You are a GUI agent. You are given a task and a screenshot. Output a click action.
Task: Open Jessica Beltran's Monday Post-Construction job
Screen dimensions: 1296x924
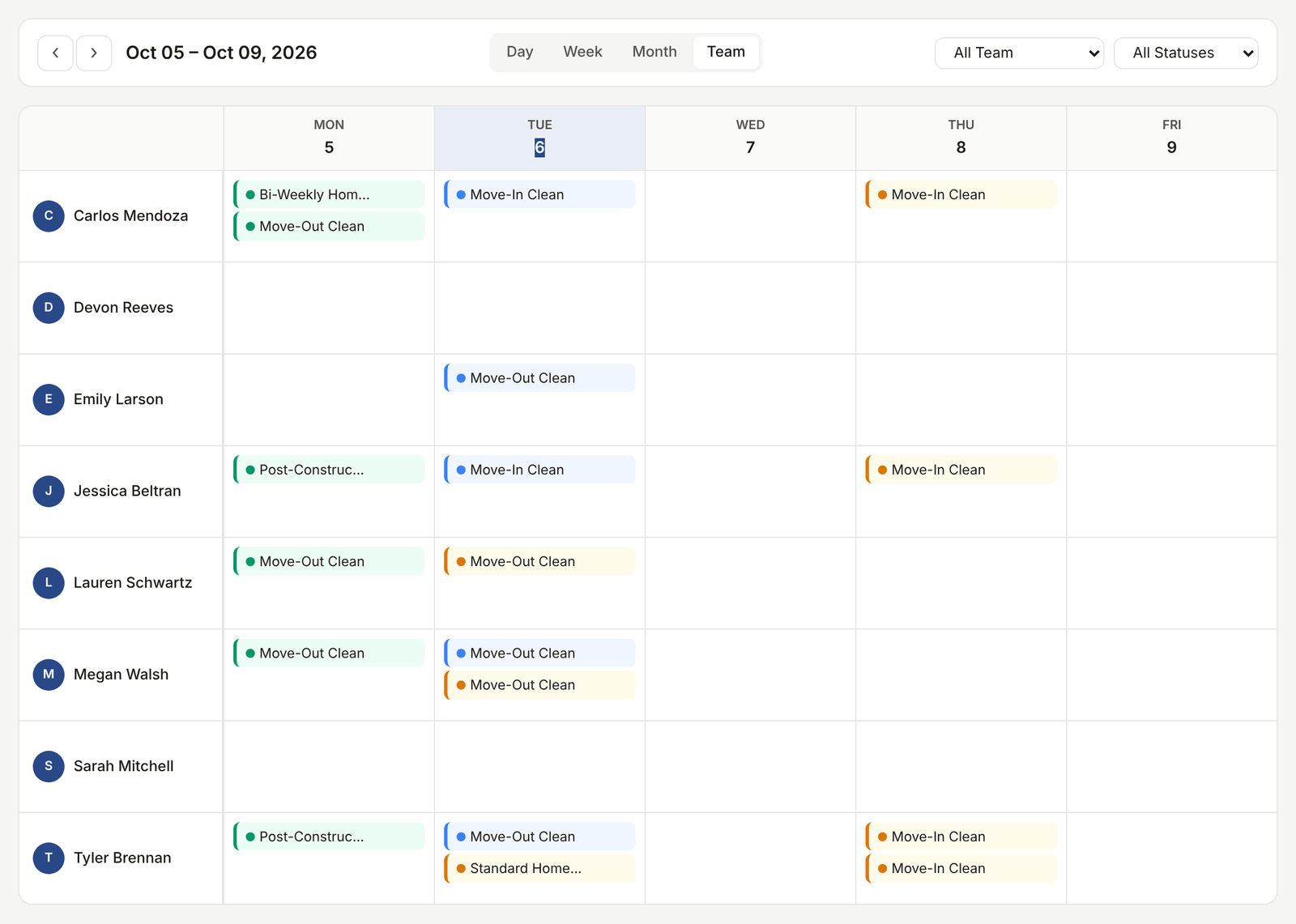point(329,470)
